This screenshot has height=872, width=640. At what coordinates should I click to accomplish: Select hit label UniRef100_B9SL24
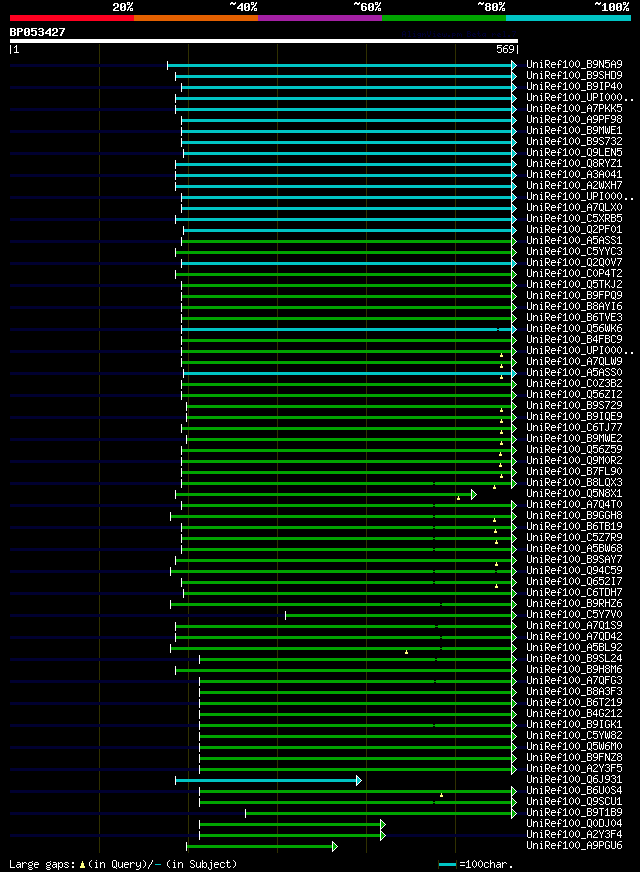point(574,658)
